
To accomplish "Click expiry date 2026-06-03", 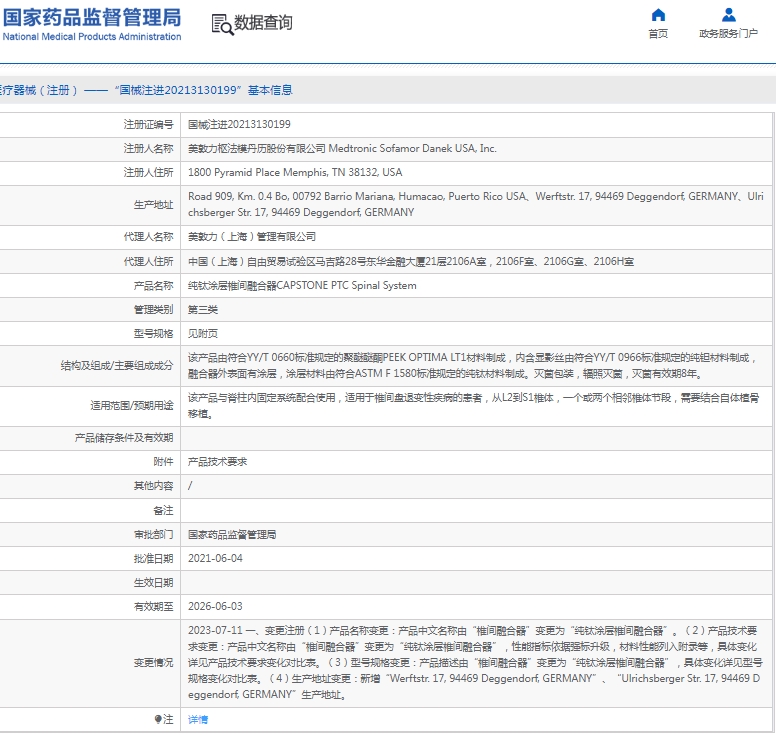I will coord(215,606).
